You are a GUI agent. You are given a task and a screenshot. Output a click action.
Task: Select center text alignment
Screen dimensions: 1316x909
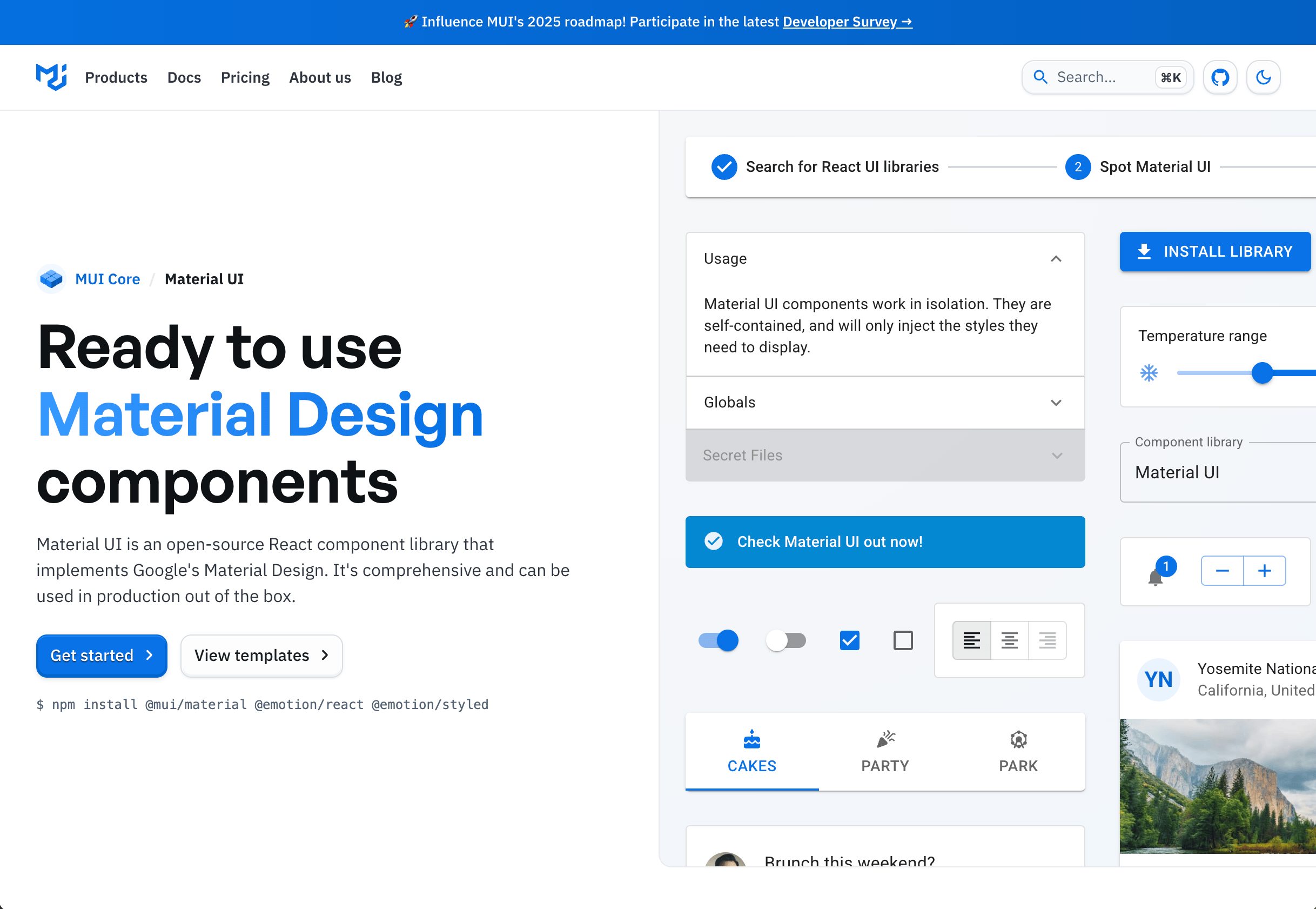pos(1009,640)
